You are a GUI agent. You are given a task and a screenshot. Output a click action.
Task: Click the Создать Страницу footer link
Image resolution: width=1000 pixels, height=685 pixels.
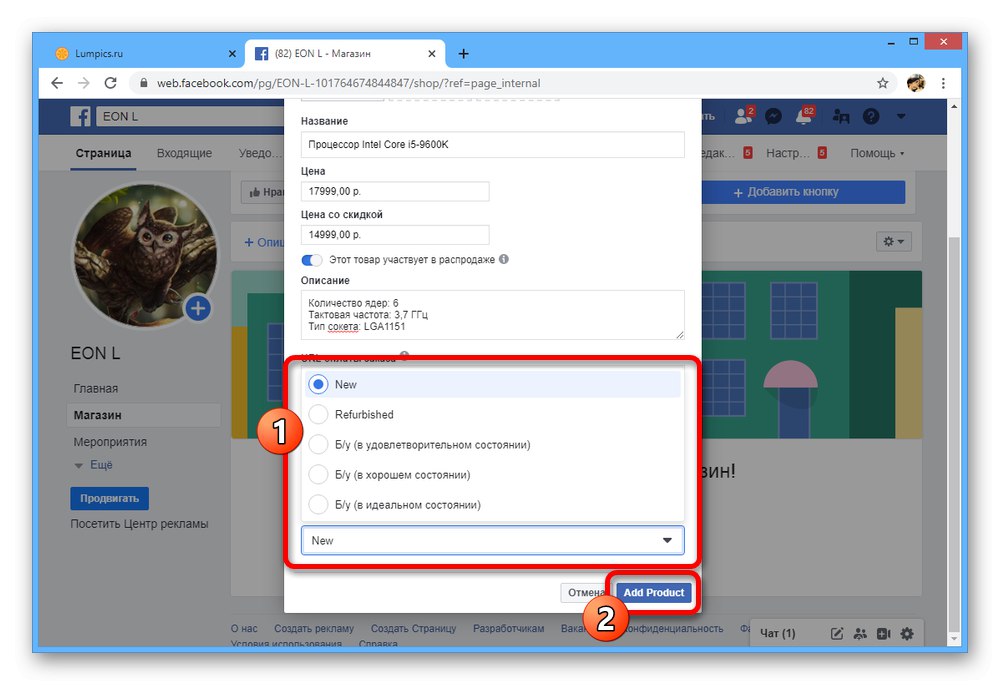tap(413, 628)
